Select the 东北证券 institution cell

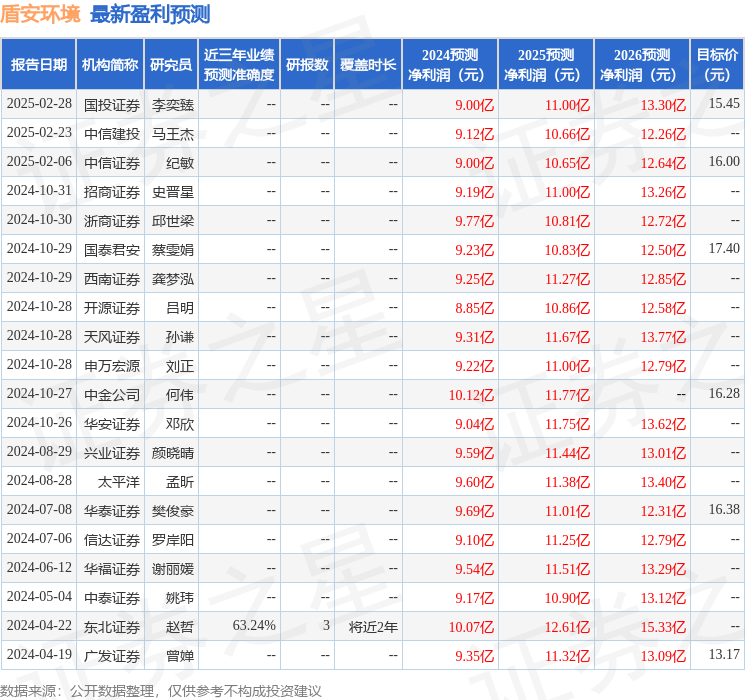[112, 627]
